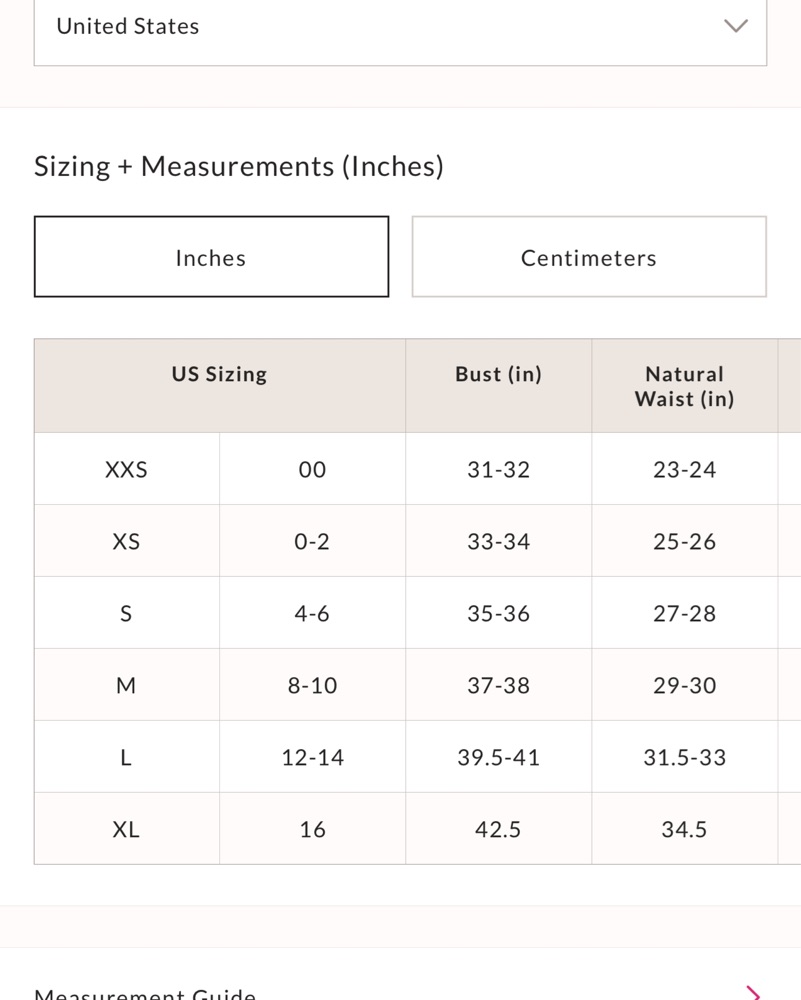Select the XS size cell
Screen dimensions: 801x1000
(126, 541)
